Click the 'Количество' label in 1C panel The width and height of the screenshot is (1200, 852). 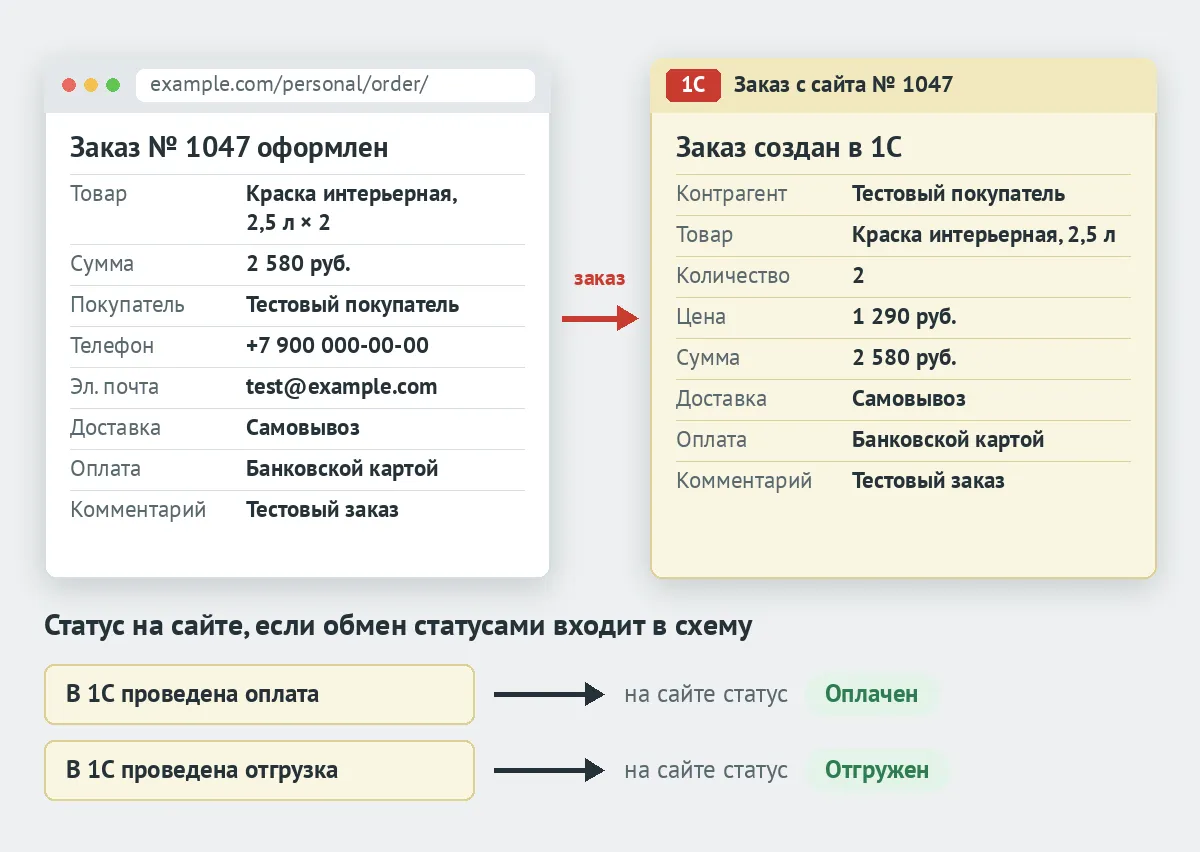click(733, 276)
